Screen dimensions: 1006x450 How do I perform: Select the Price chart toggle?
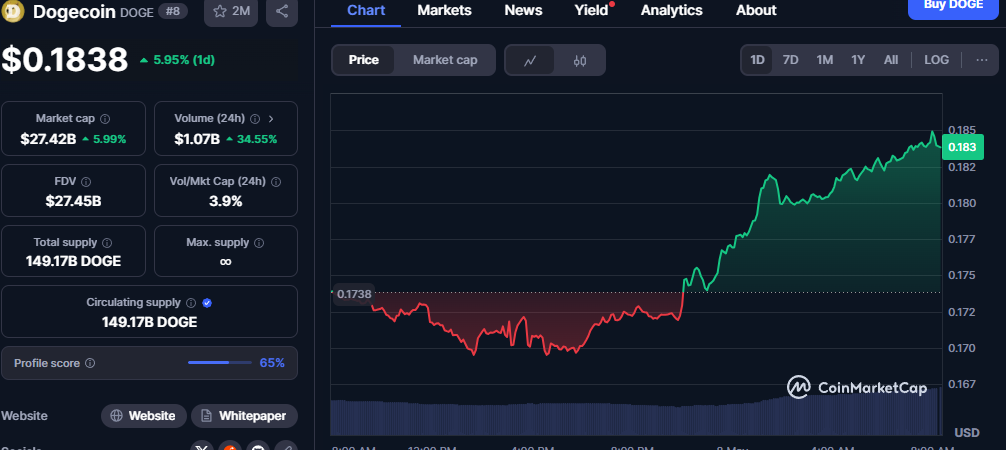pyautogui.click(x=364, y=60)
